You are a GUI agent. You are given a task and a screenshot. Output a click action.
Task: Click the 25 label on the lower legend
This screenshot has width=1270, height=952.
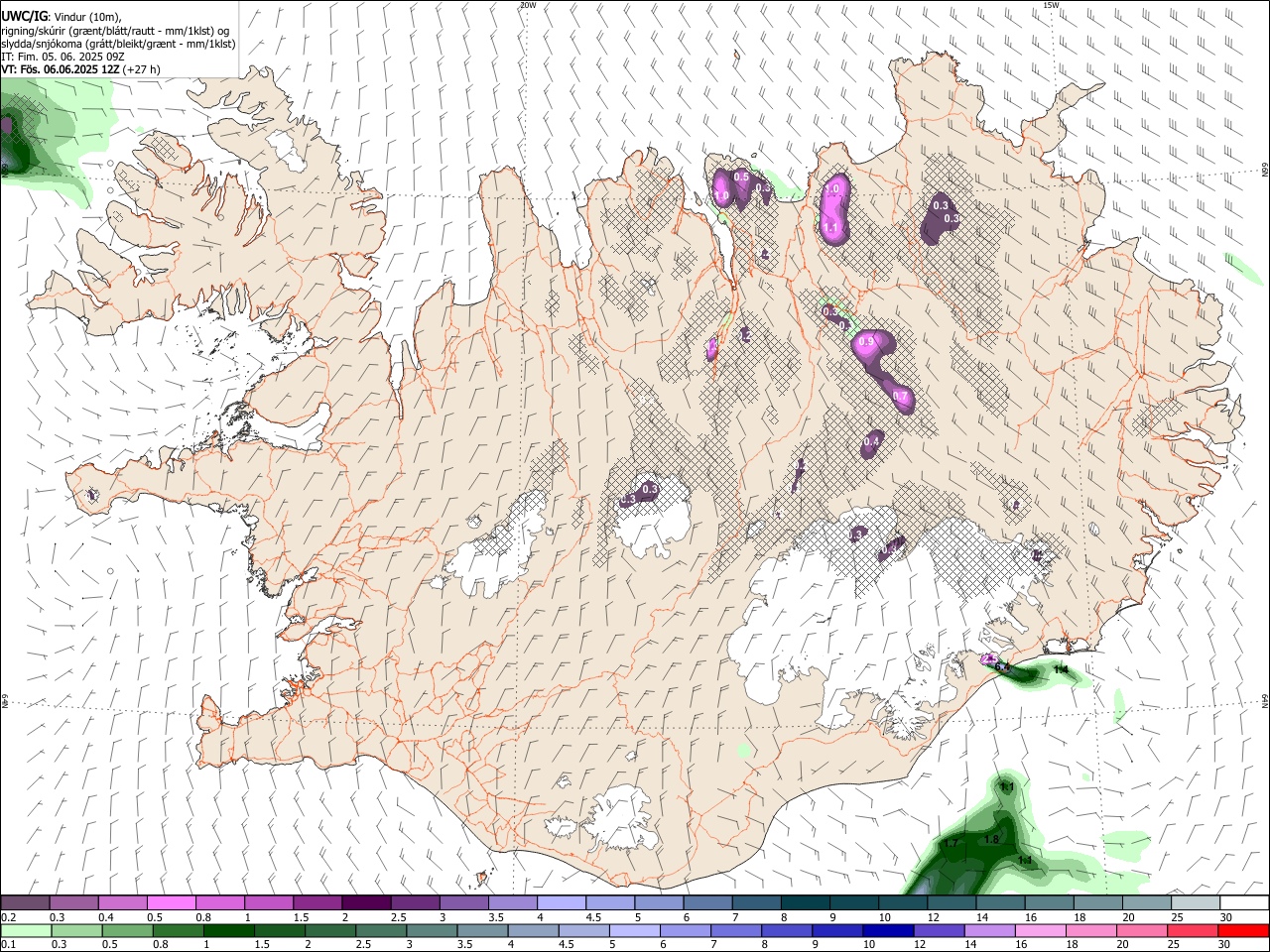(x=1175, y=945)
